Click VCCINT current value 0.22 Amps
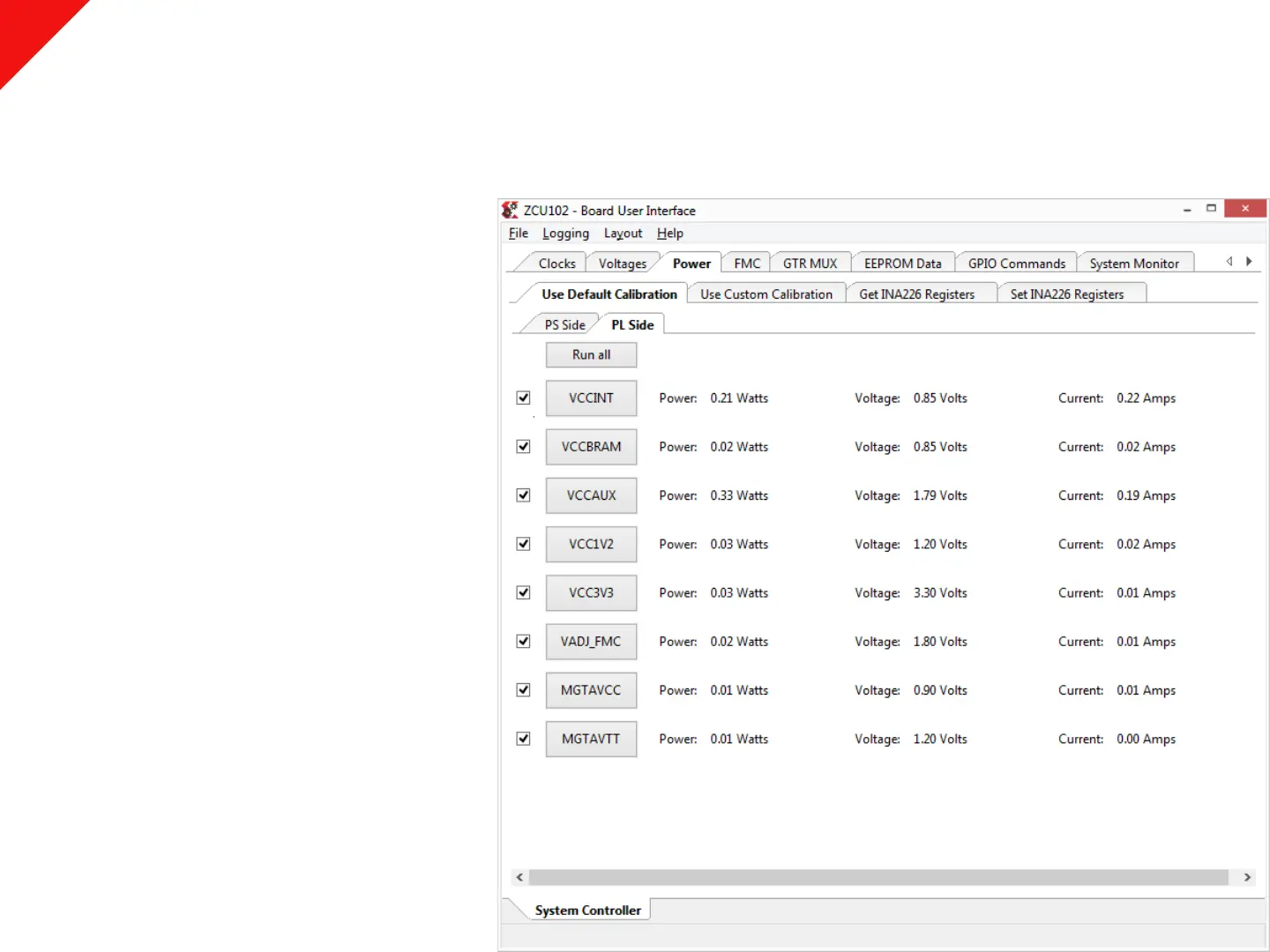 1146,398
